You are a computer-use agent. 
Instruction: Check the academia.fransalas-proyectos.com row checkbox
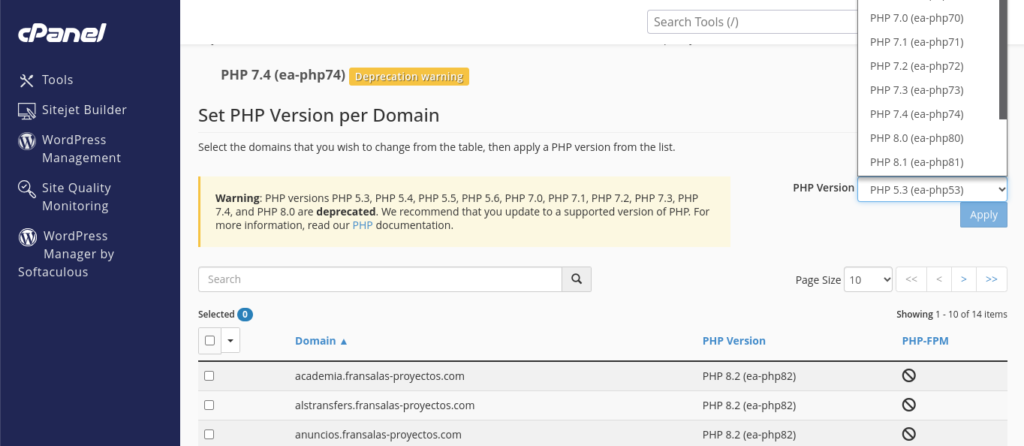pyautogui.click(x=209, y=376)
